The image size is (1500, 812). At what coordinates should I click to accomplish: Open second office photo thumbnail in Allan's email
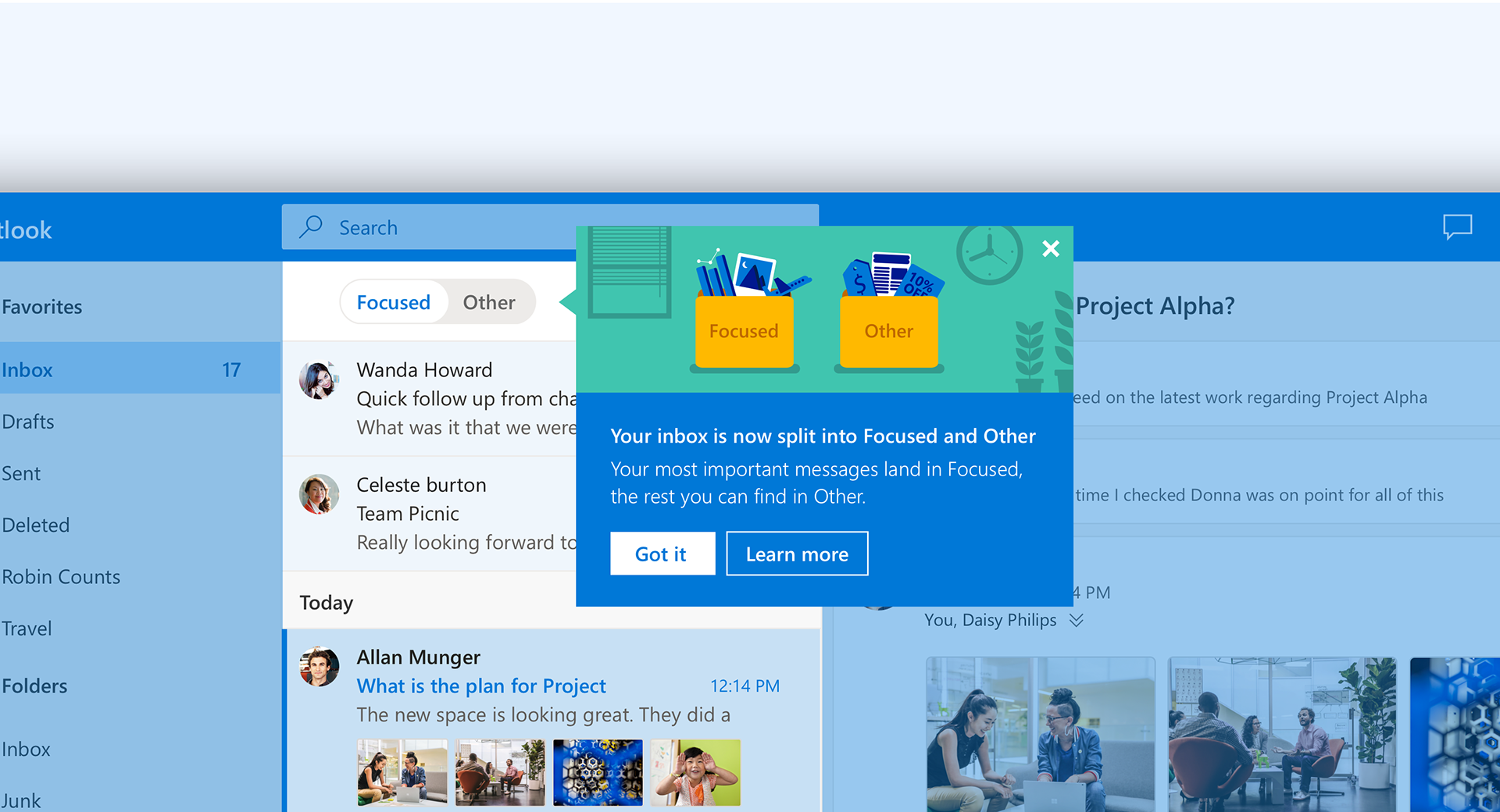pyautogui.click(x=500, y=772)
